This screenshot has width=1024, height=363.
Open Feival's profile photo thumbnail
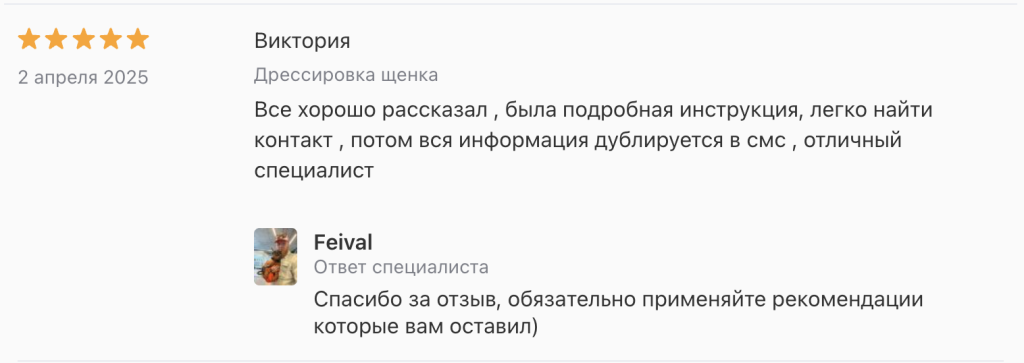pos(276,257)
